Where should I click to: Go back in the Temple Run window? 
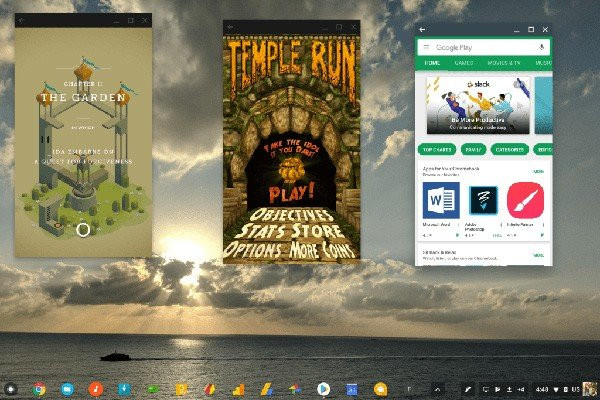(x=230, y=26)
